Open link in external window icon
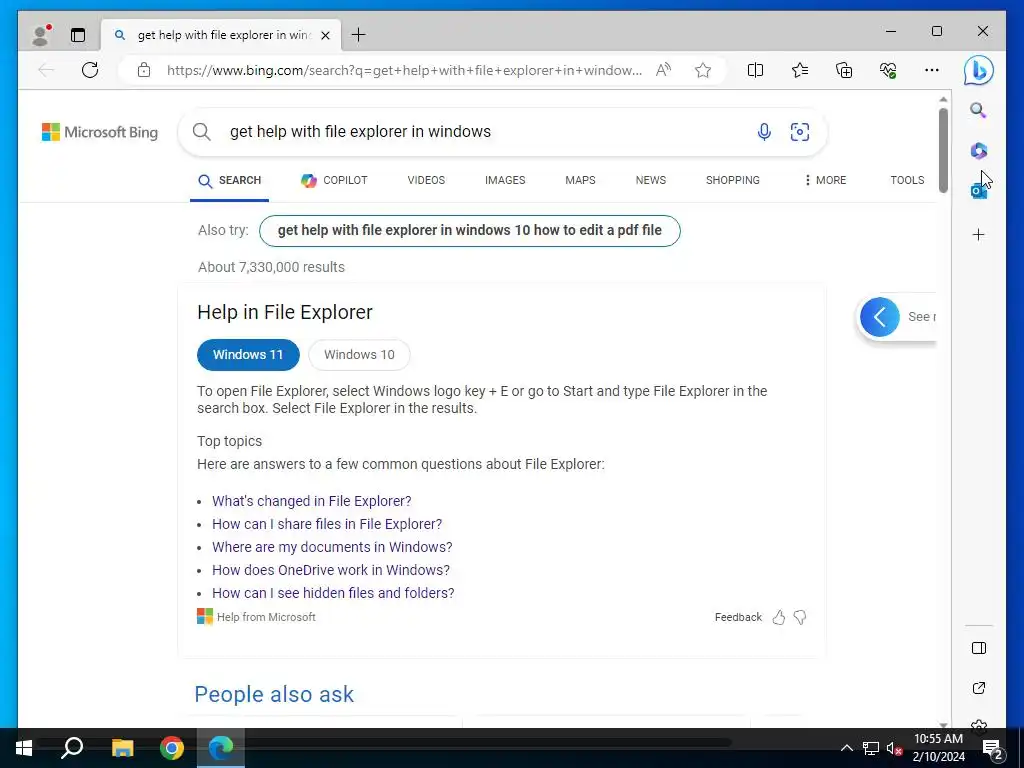The image size is (1024, 768). (x=978, y=688)
